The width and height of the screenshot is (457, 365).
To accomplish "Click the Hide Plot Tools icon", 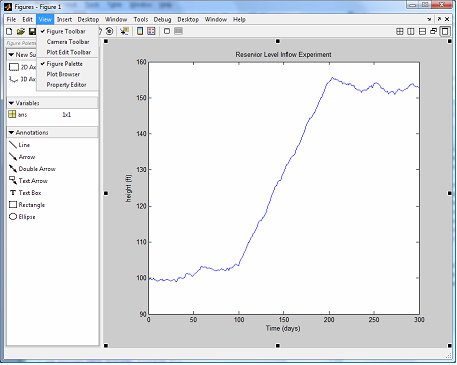I will (x=167, y=31).
